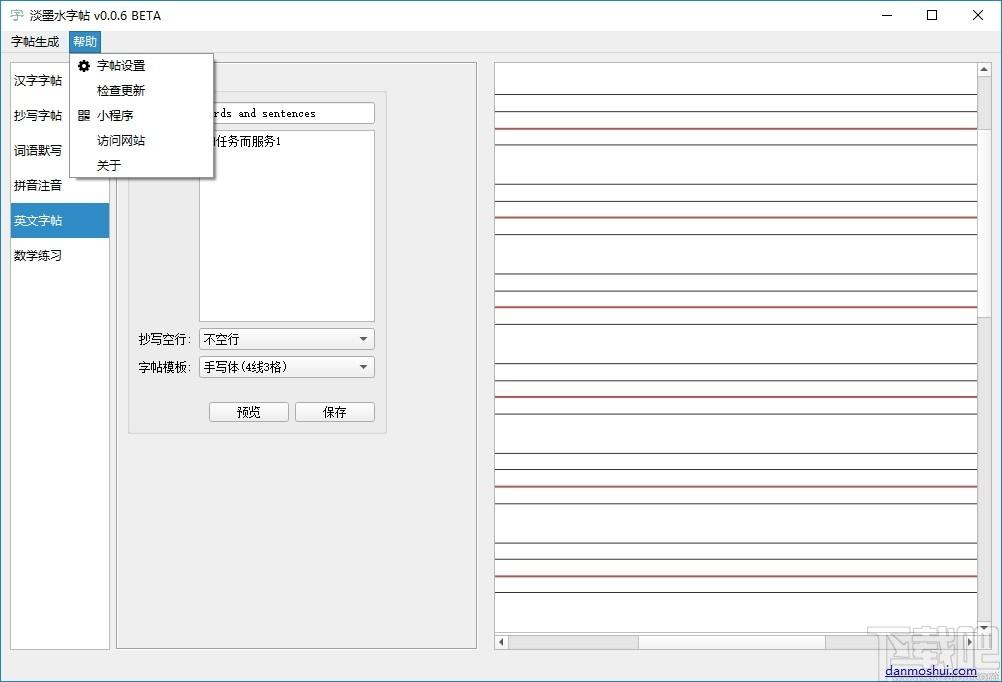
Task: Click the preview vertical scrollbar down arrow
Action: (x=984, y=628)
